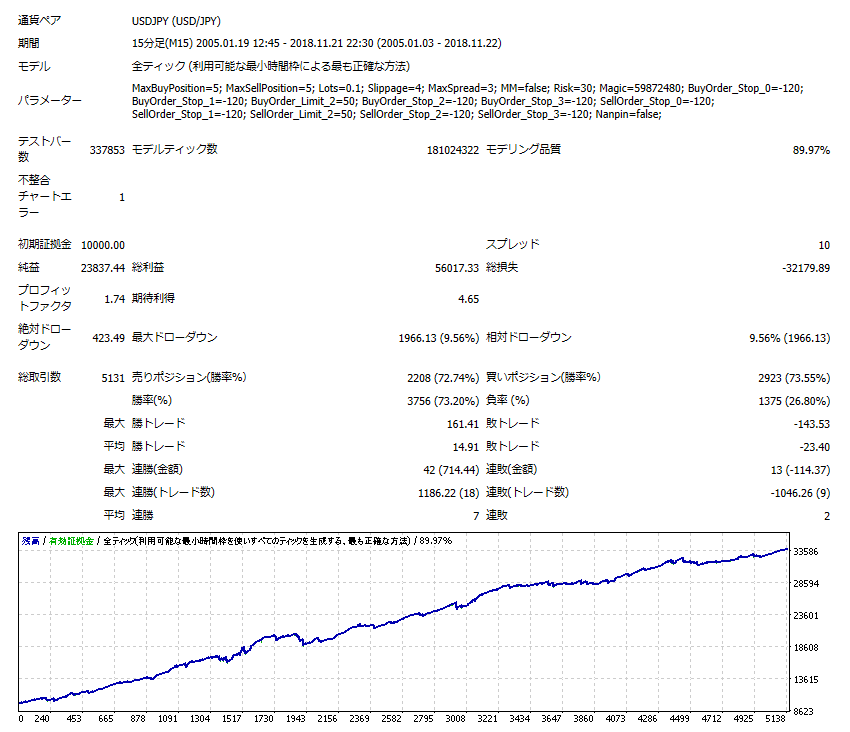Click the 連勝(金額) label

pyautogui.click(x=157, y=469)
